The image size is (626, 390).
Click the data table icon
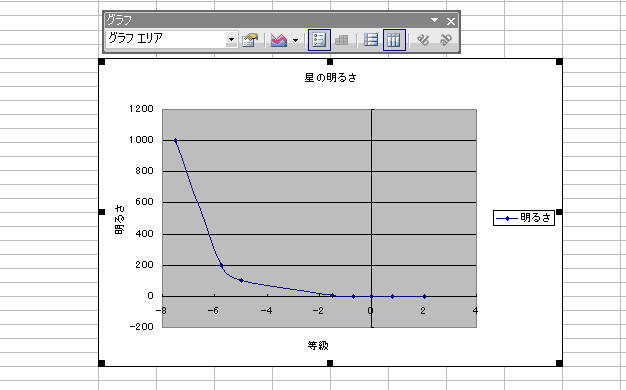[341, 40]
